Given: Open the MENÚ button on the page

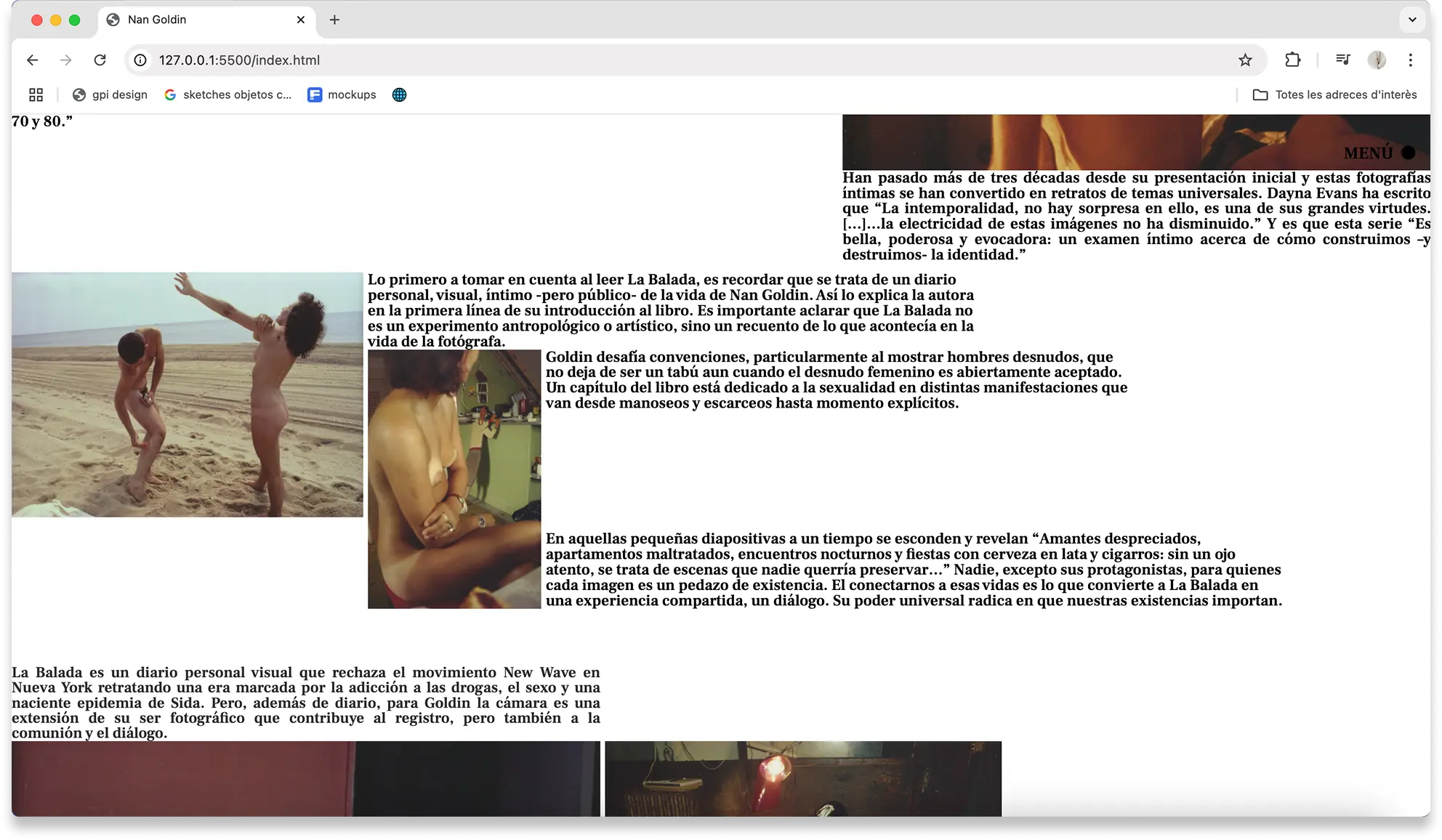Looking at the screenshot, I should [1379, 153].
